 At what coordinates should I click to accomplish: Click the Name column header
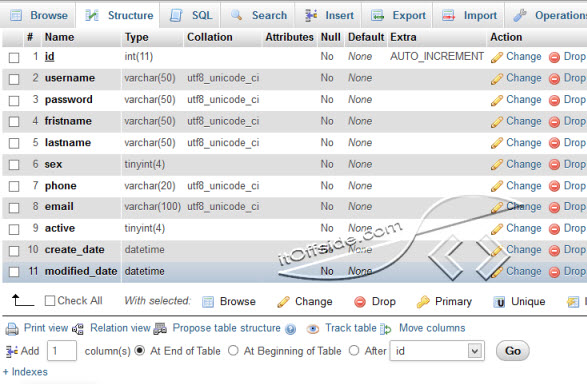point(60,37)
